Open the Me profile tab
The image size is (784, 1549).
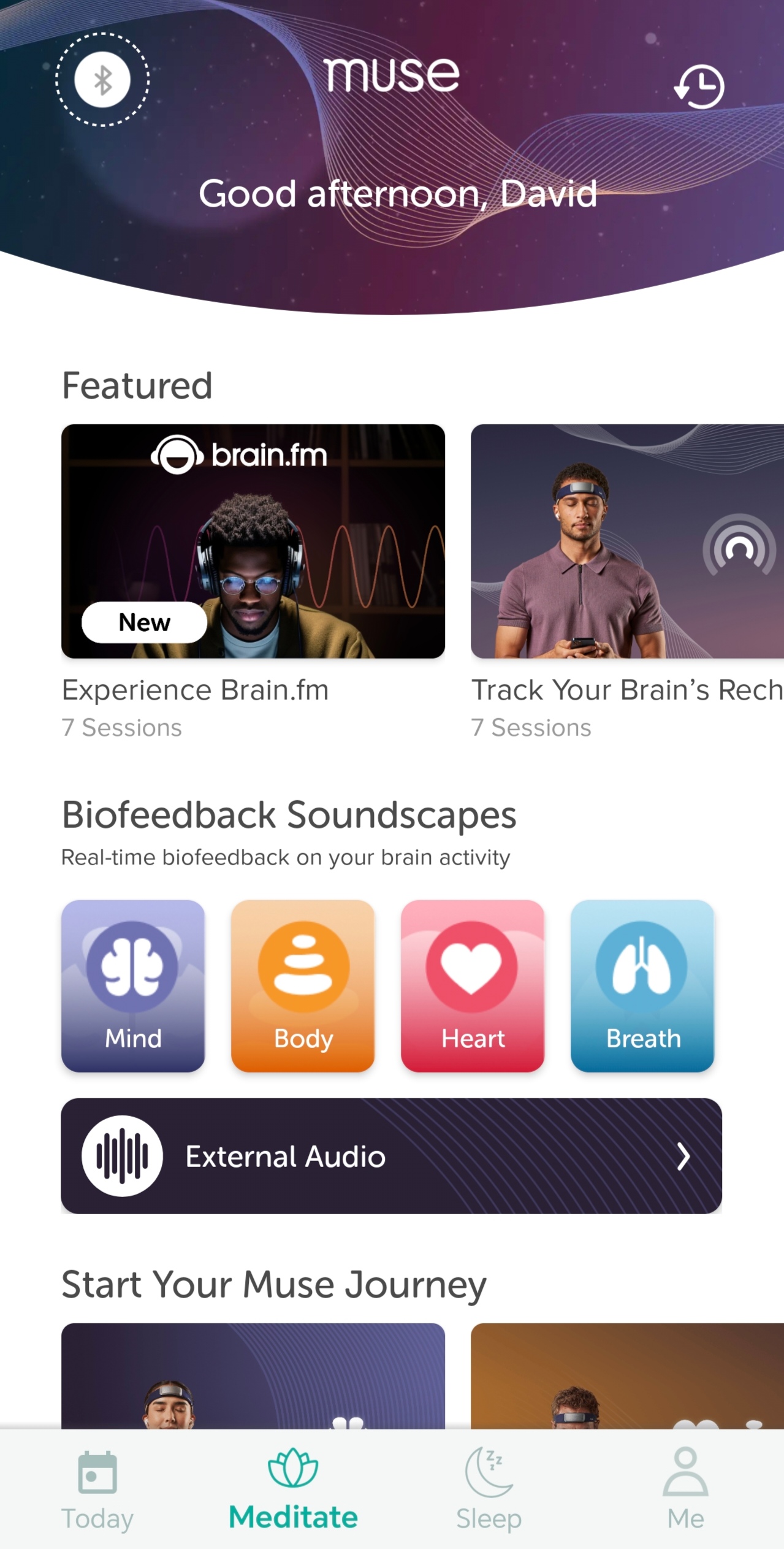tap(685, 1490)
